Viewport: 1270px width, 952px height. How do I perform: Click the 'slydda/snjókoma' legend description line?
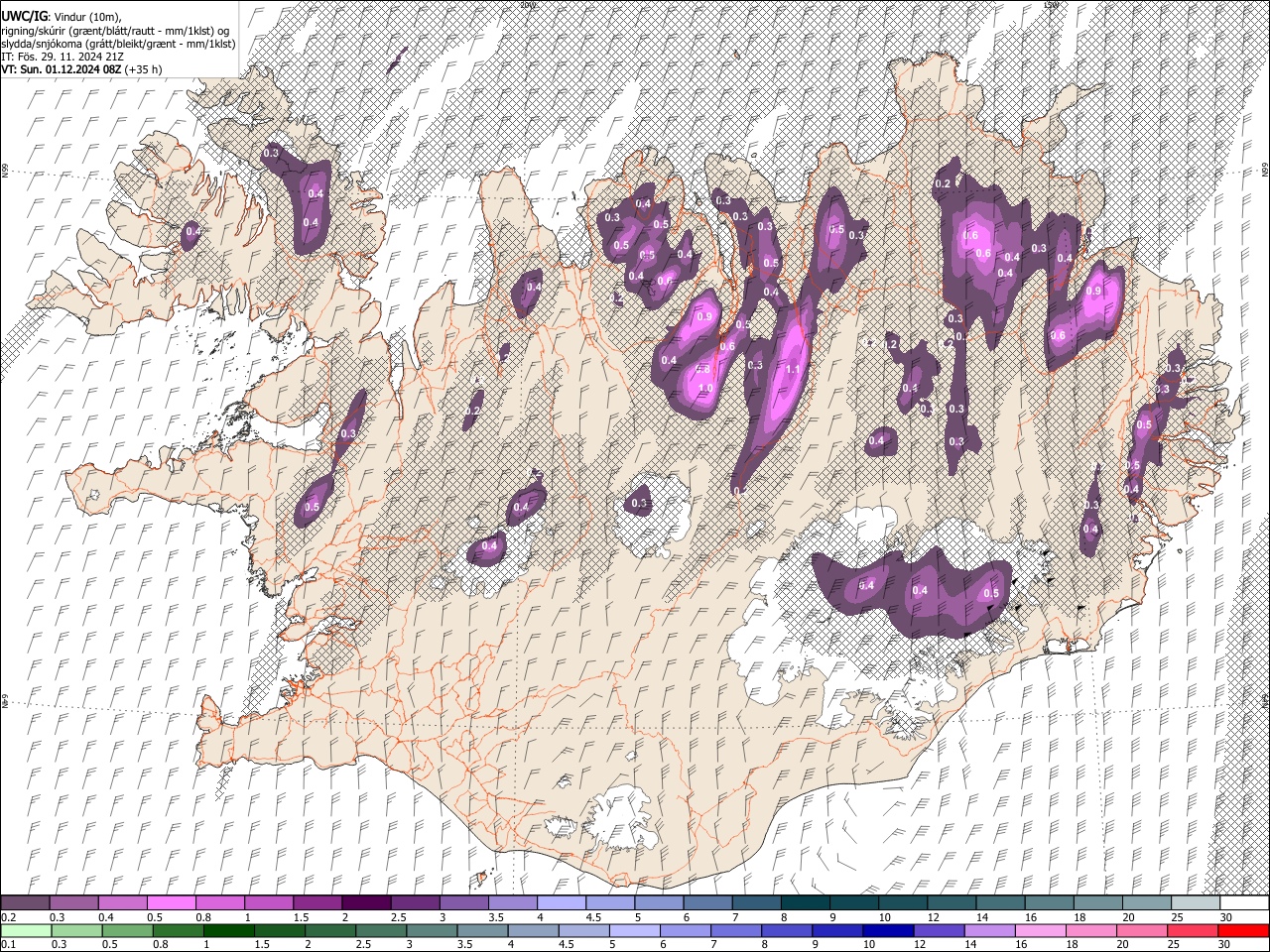pos(118,44)
